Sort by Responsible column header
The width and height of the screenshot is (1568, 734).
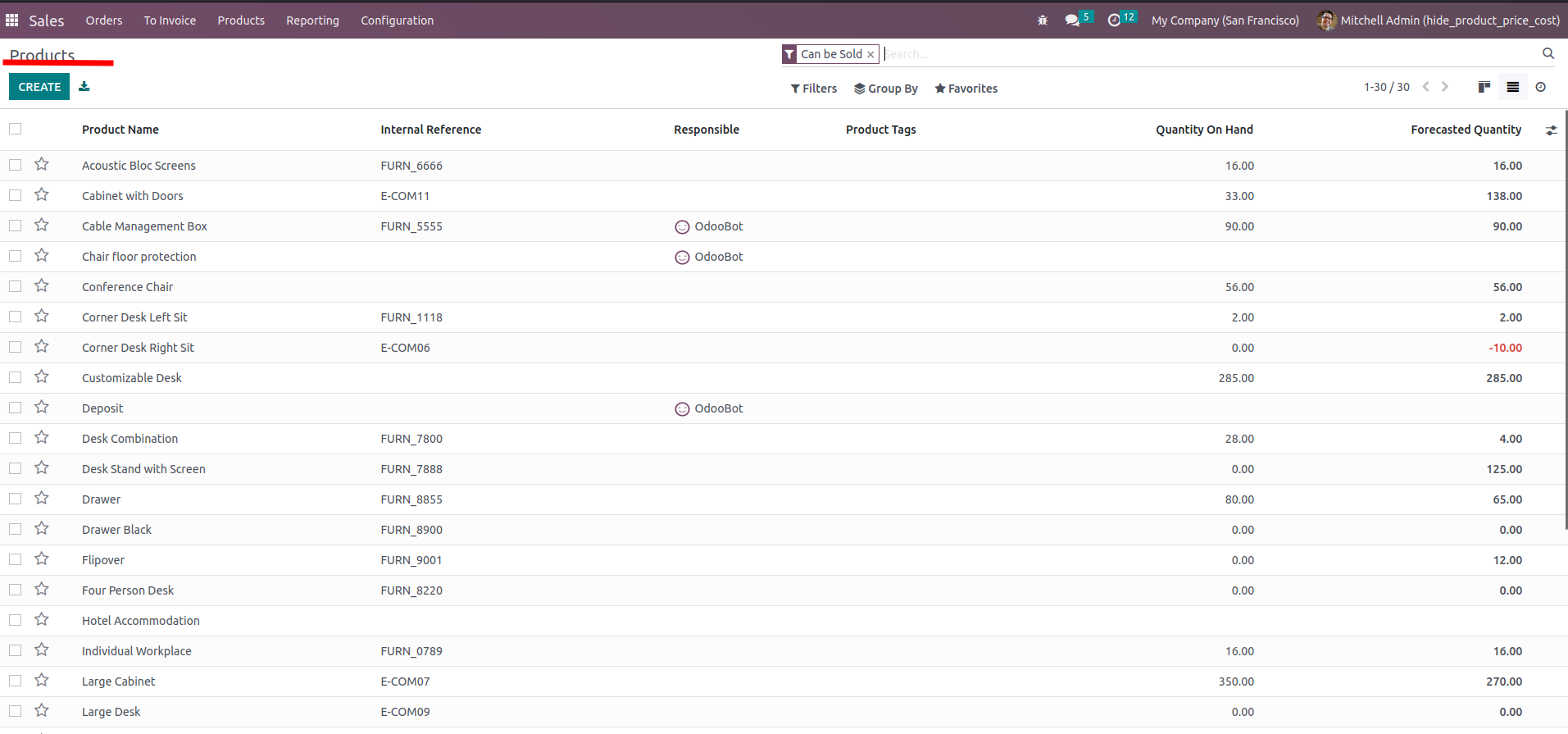707,130
